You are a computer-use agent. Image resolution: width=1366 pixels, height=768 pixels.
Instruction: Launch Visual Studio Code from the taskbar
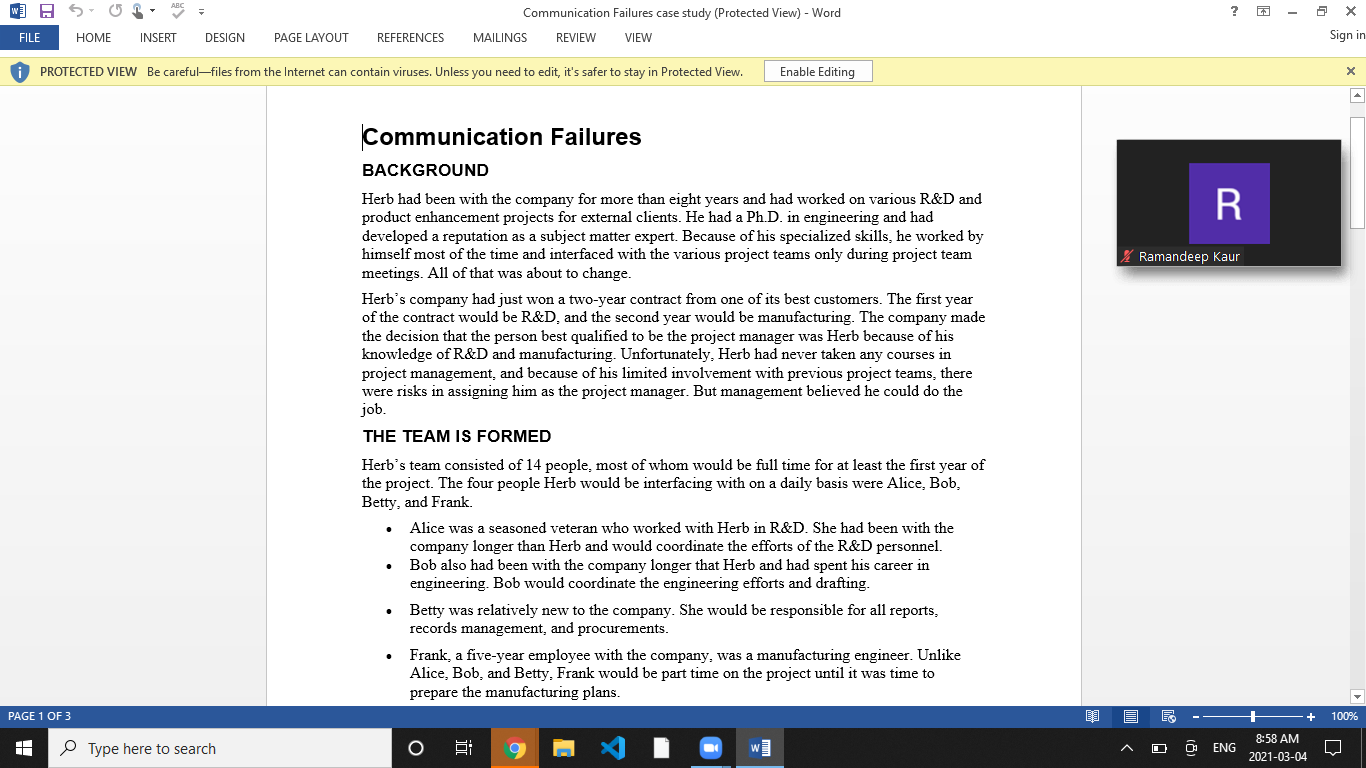612,747
